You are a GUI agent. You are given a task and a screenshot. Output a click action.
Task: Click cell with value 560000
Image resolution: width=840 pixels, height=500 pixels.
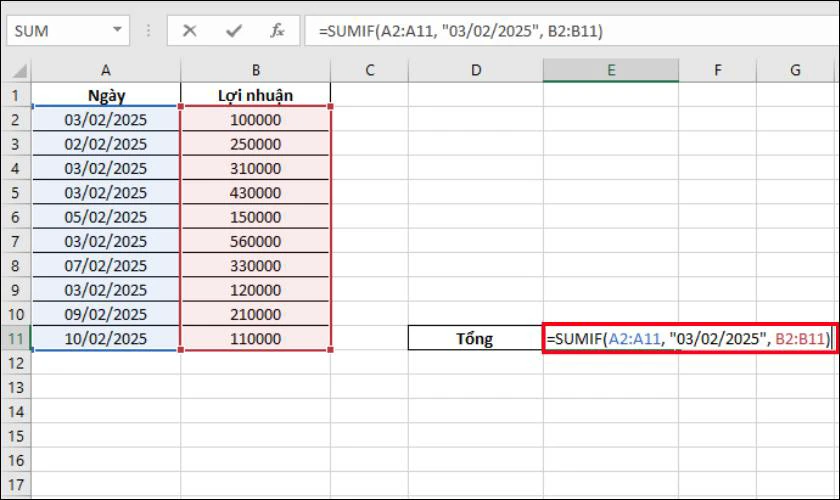(256, 241)
